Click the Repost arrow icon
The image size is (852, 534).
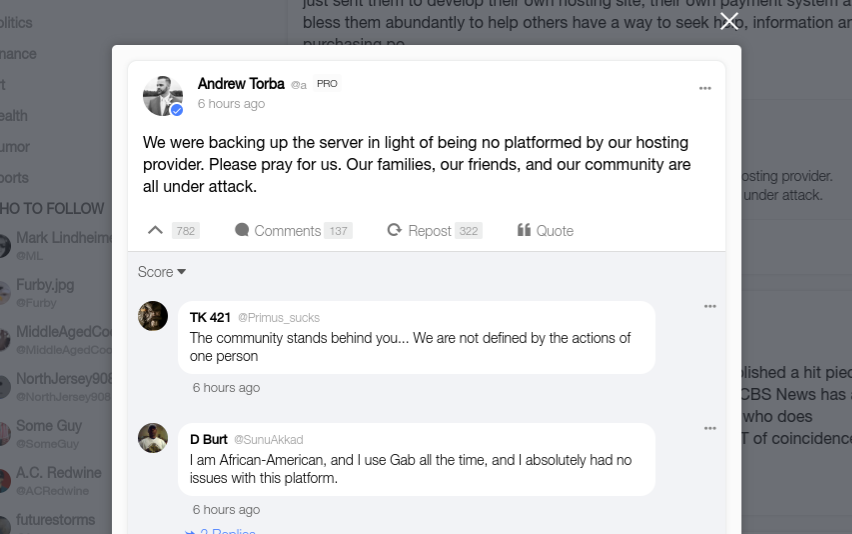pyautogui.click(x=395, y=230)
